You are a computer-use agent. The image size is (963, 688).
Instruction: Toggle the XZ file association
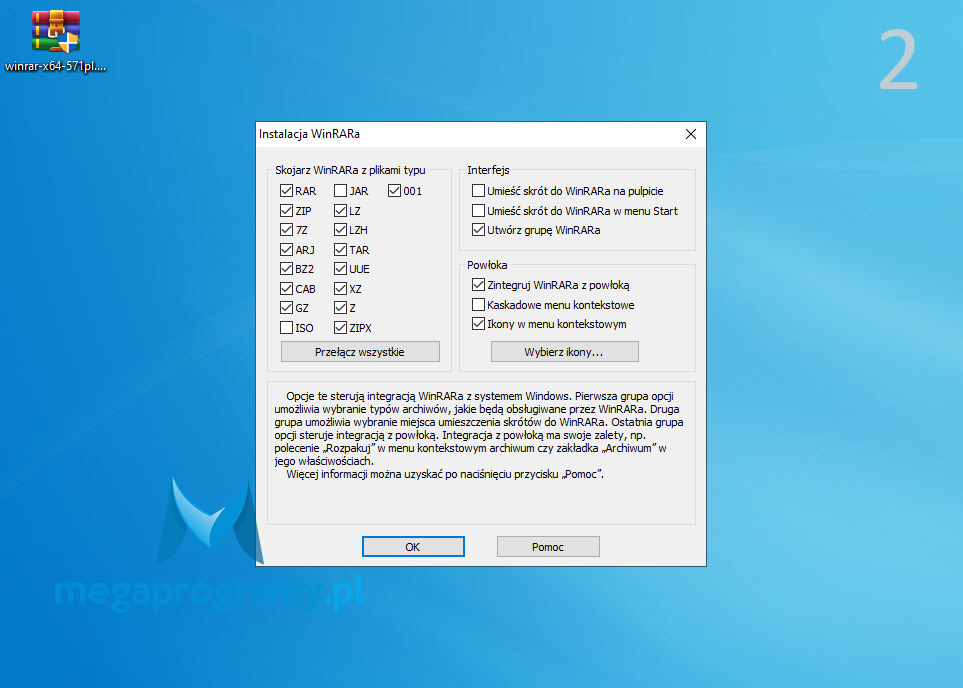click(340, 289)
